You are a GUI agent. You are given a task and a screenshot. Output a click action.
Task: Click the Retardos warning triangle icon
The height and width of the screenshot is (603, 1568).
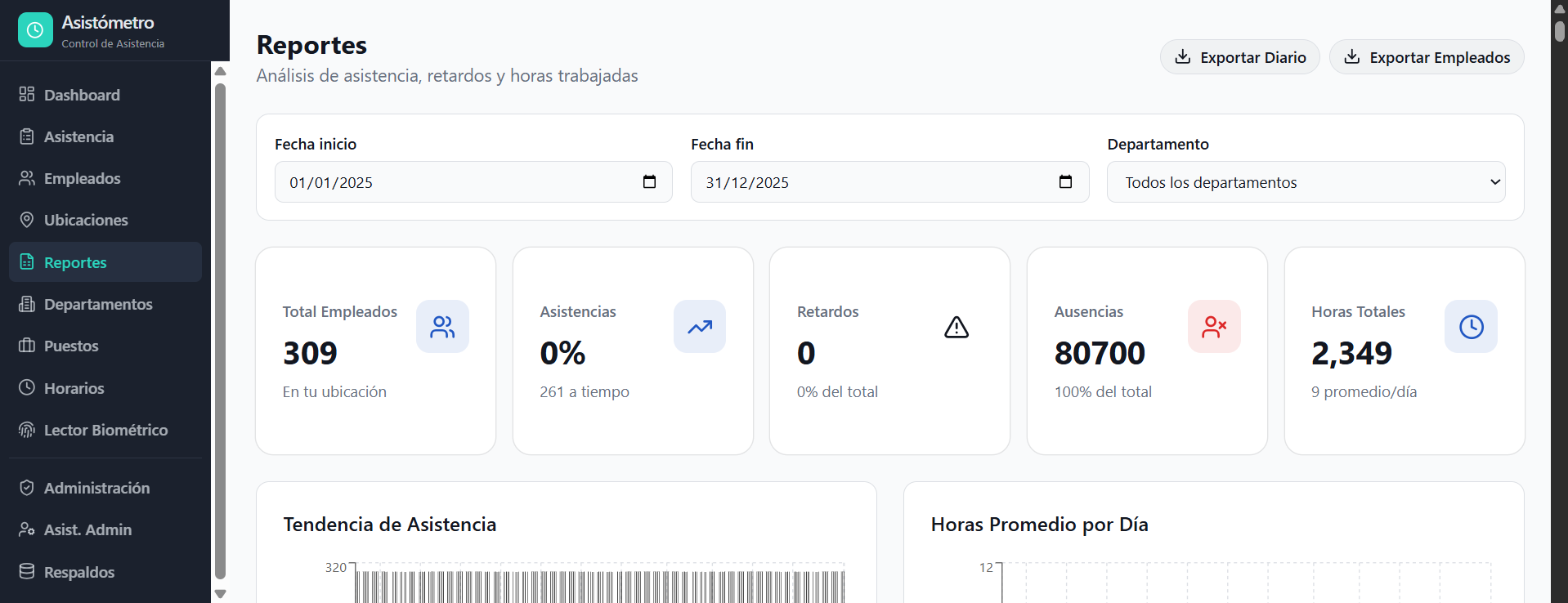click(956, 327)
